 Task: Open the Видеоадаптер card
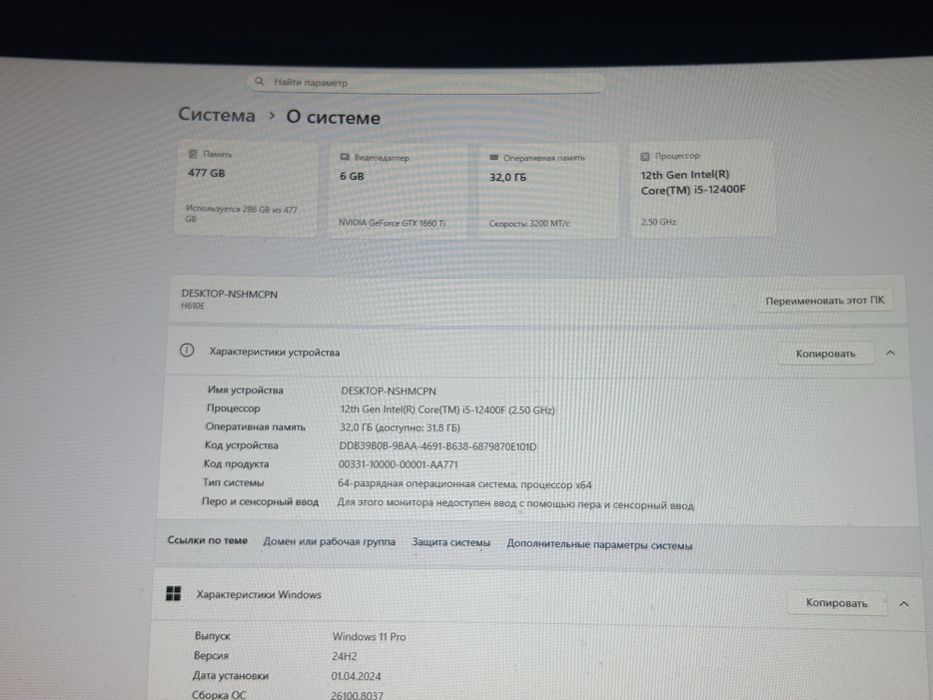click(397, 190)
